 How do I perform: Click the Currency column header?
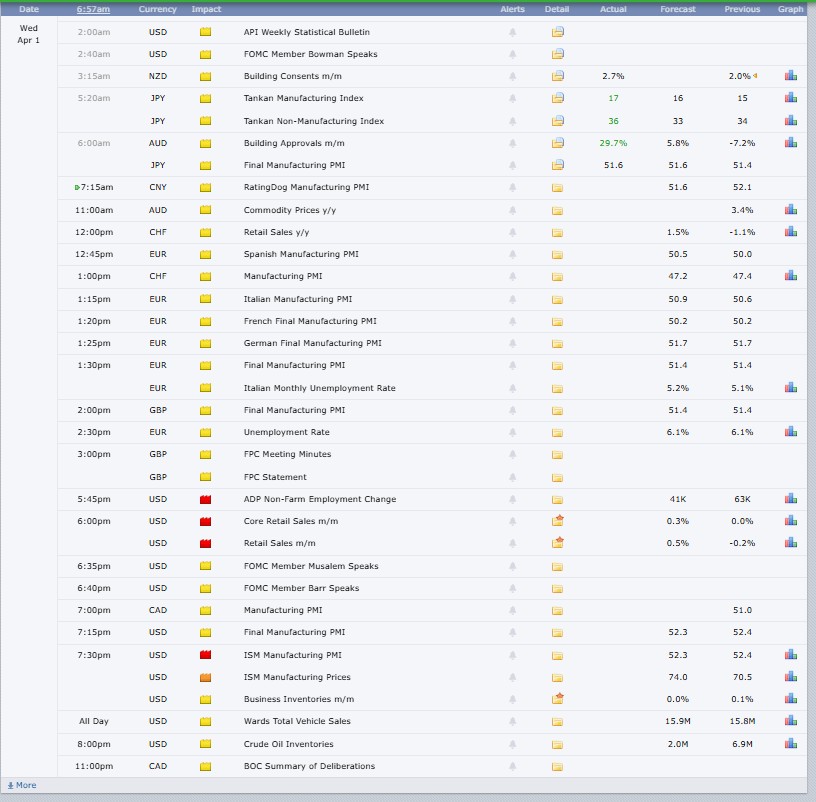157,9
